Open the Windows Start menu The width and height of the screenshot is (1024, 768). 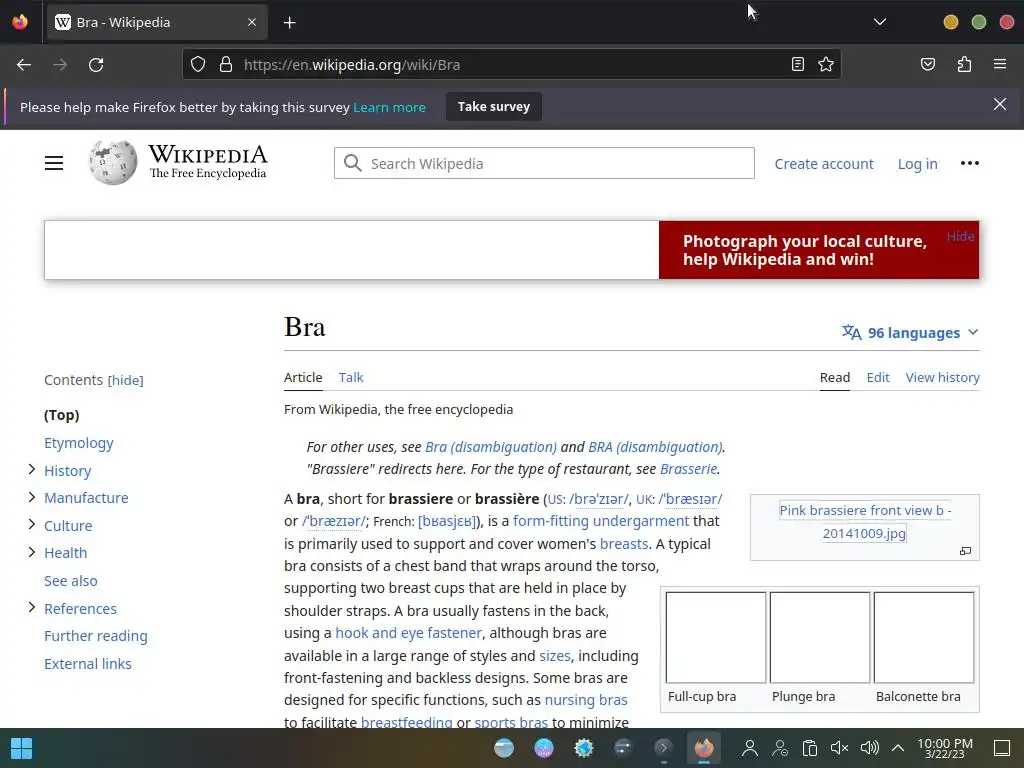tap(22, 748)
